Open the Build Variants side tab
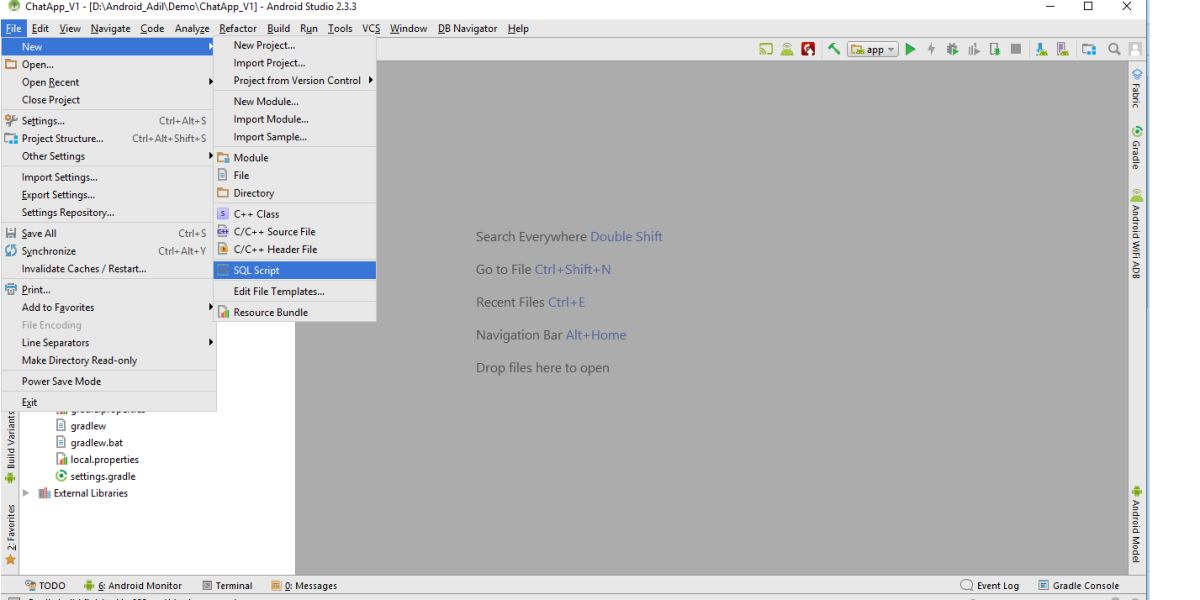Image resolution: width=1200 pixels, height=600 pixels. pyautogui.click(x=11, y=446)
